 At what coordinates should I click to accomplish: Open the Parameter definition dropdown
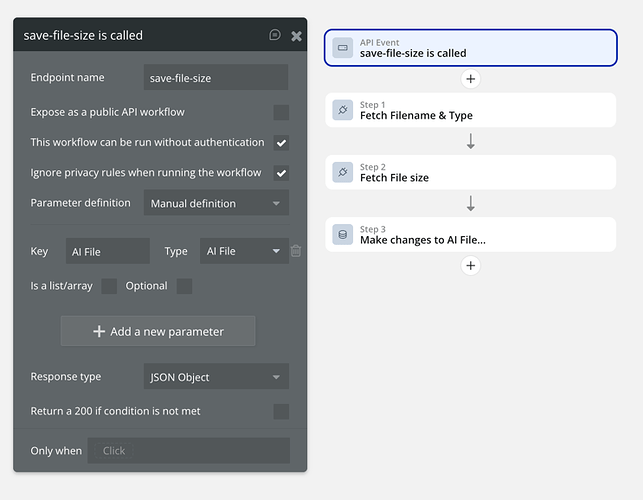tap(216, 203)
